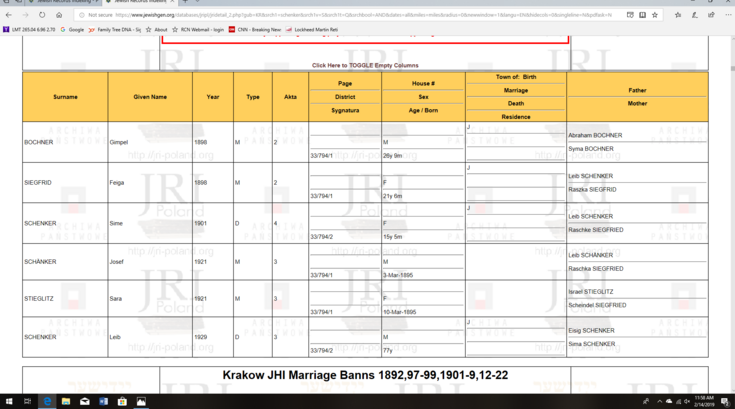Show hidden system tray icons
Viewport: 735px width, 409px height.
[x=660, y=402]
